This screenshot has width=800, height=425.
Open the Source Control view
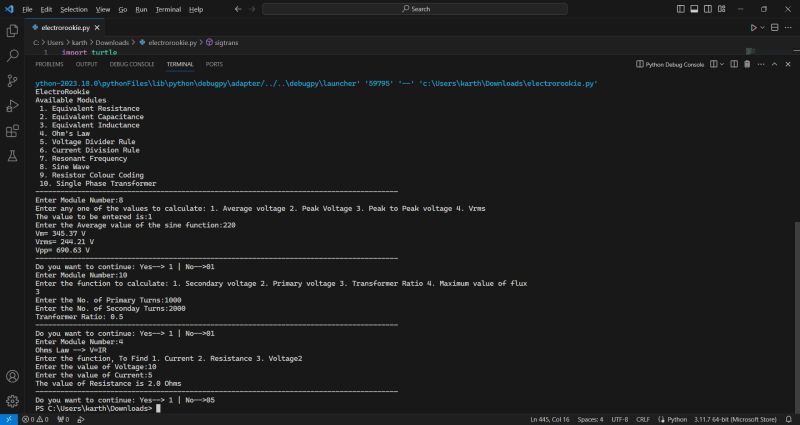tap(12, 81)
